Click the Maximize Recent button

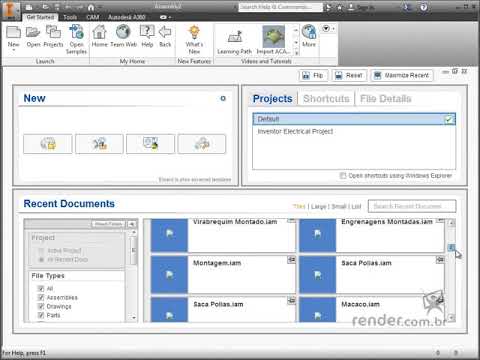tap(402, 75)
